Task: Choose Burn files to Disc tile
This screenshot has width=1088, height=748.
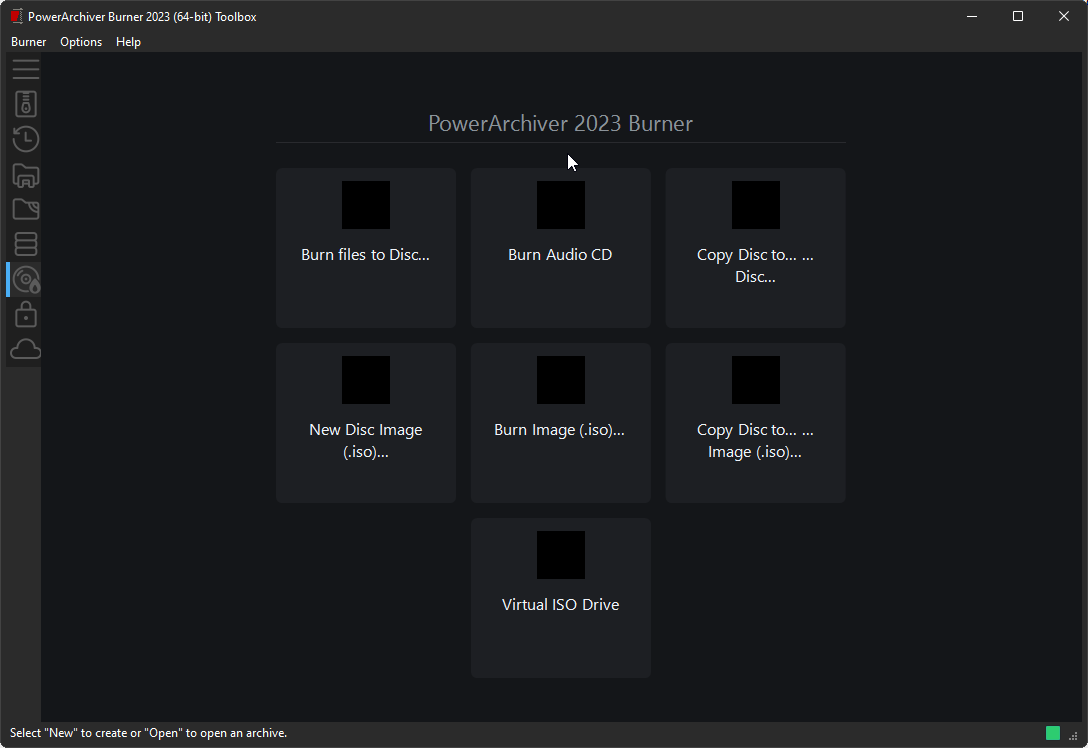Action: [x=366, y=248]
